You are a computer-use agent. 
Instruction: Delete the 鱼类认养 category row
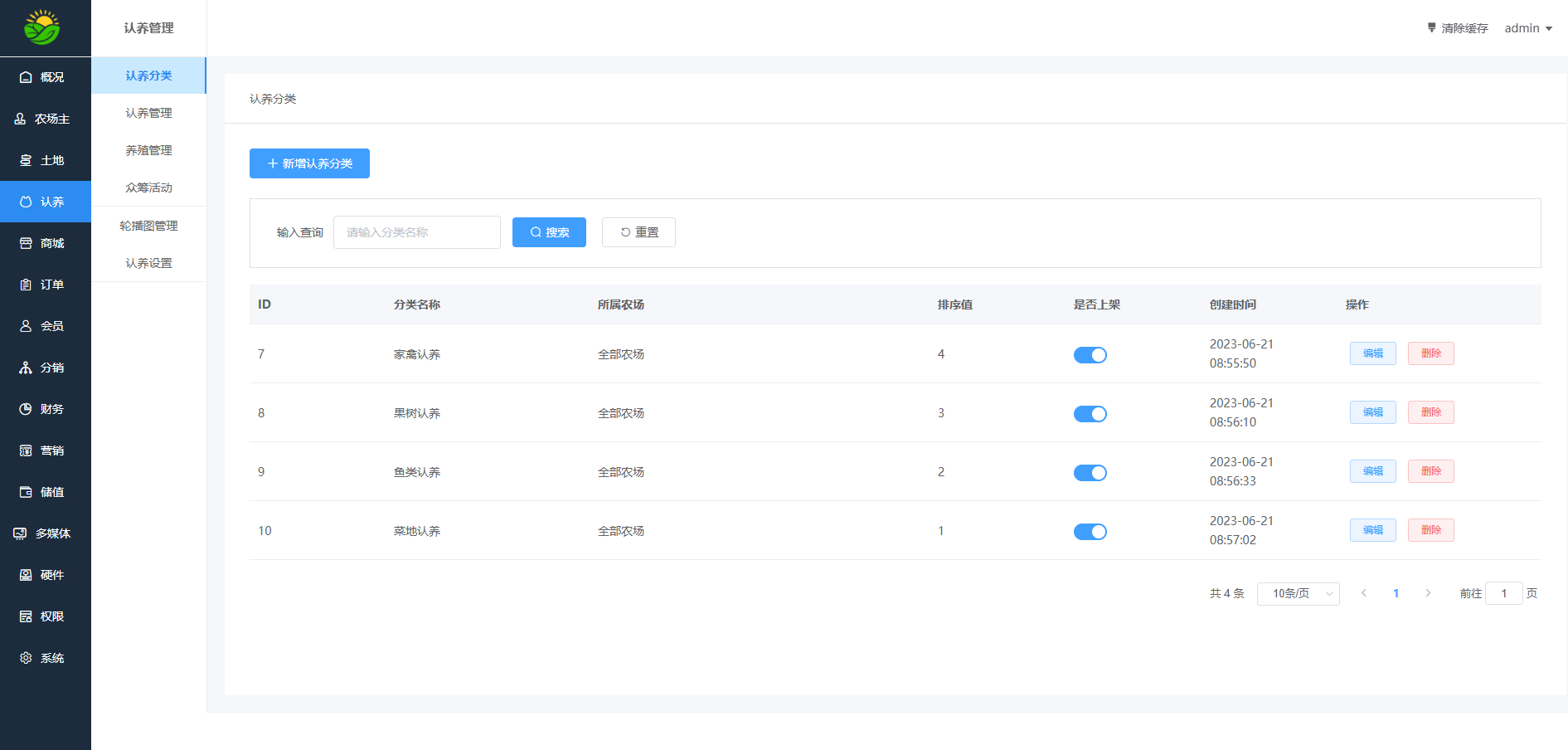click(1430, 471)
